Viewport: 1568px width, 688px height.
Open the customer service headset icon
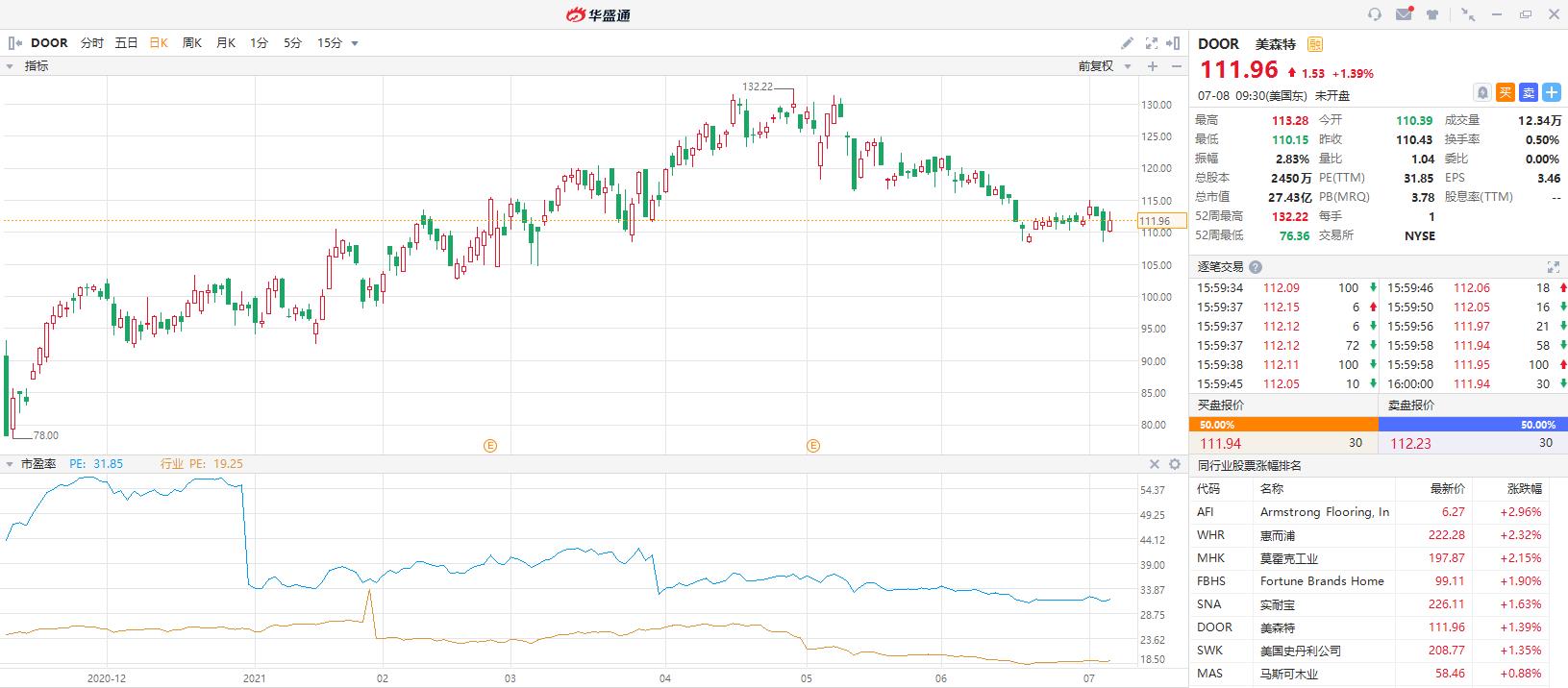[1375, 14]
